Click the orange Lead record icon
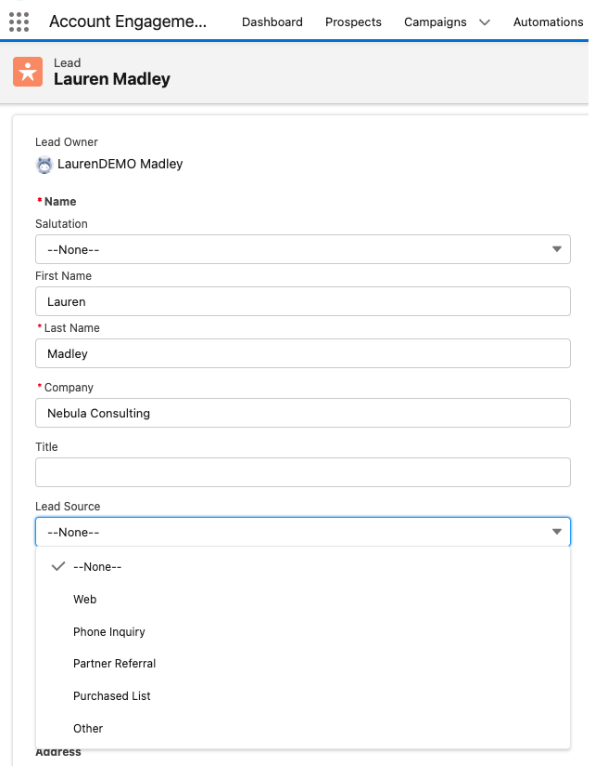 pyautogui.click(x=28, y=71)
